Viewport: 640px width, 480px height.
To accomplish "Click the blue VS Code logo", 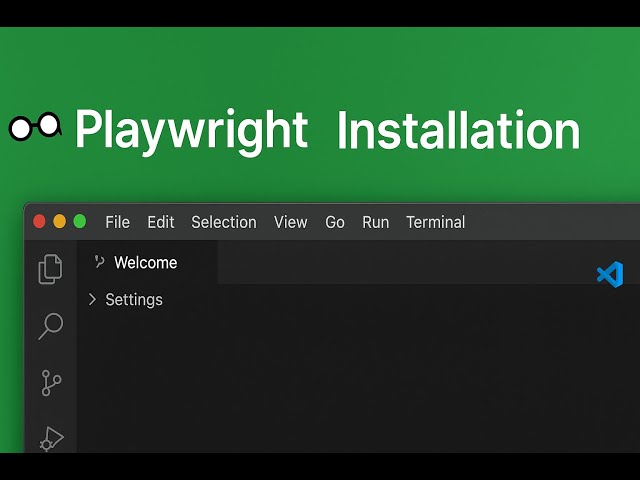I will point(609,274).
